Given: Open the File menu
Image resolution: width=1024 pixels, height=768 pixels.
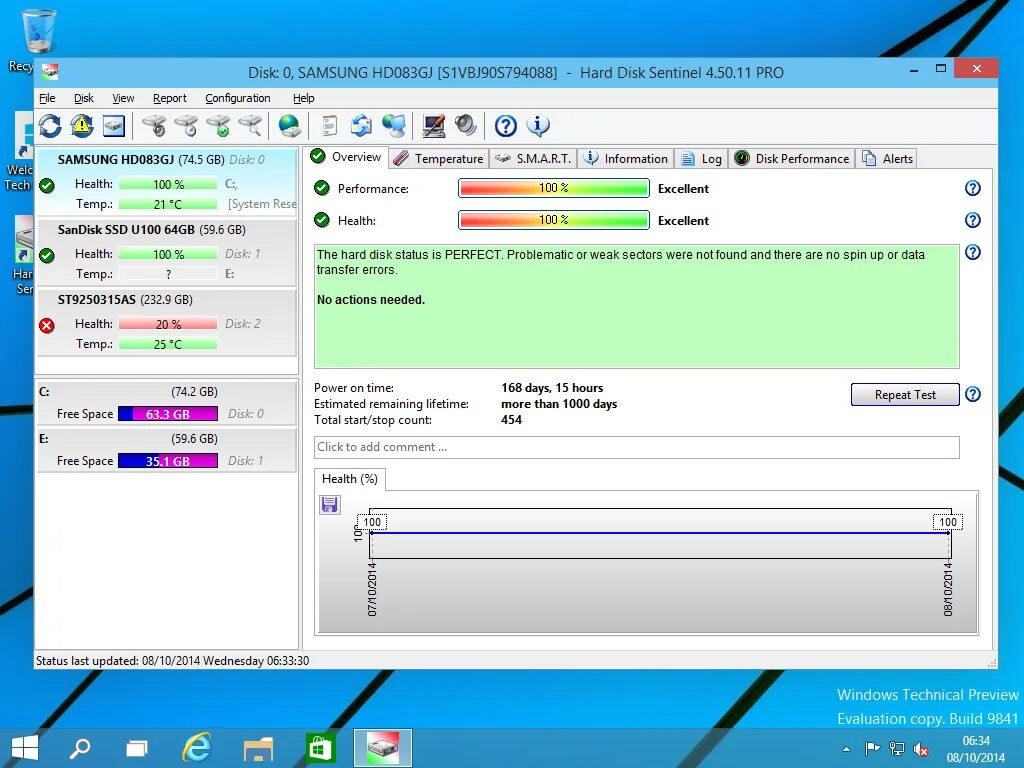Looking at the screenshot, I should [x=47, y=98].
